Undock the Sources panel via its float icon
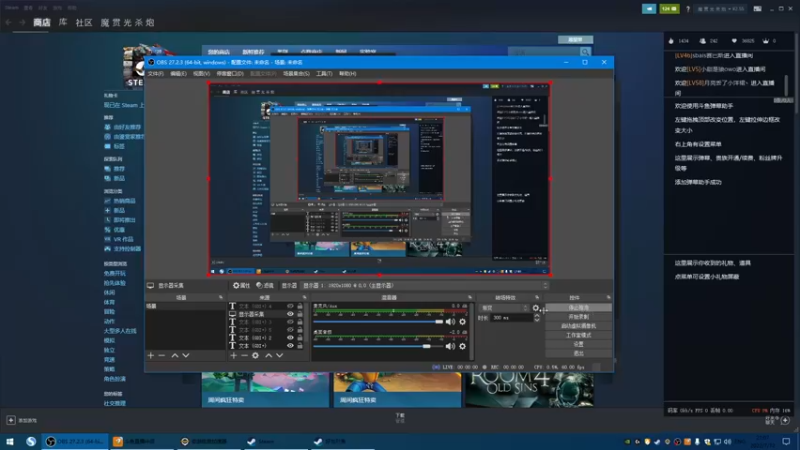800x450 pixels. click(x=305, y=297)
